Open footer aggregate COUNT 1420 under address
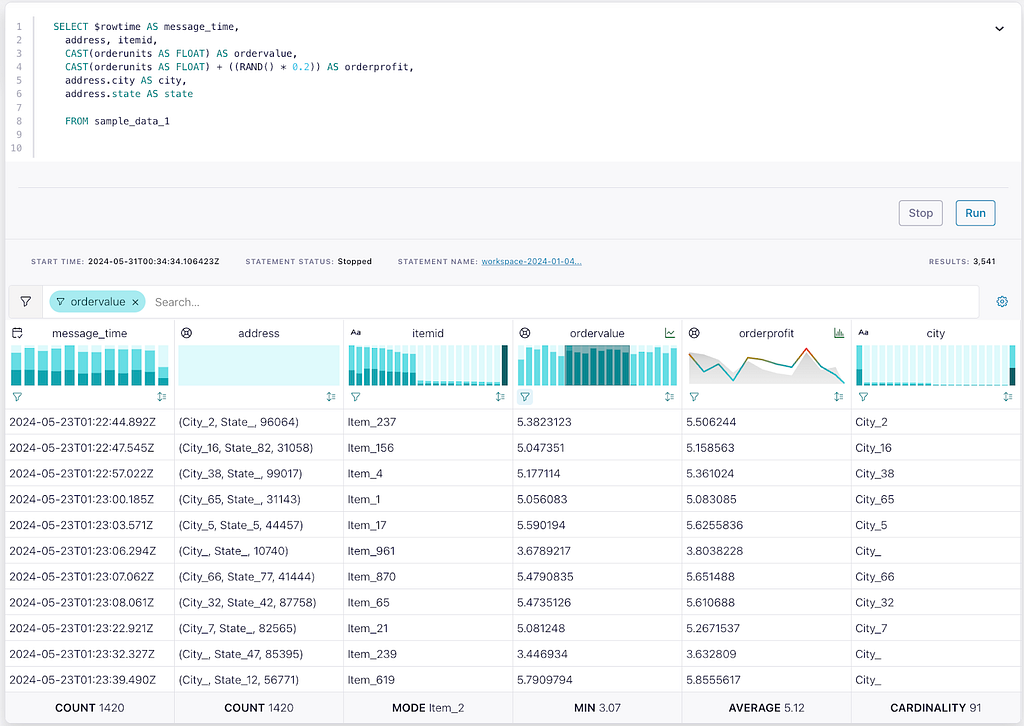Viewport: 1024px width, 726px height. 259,708
